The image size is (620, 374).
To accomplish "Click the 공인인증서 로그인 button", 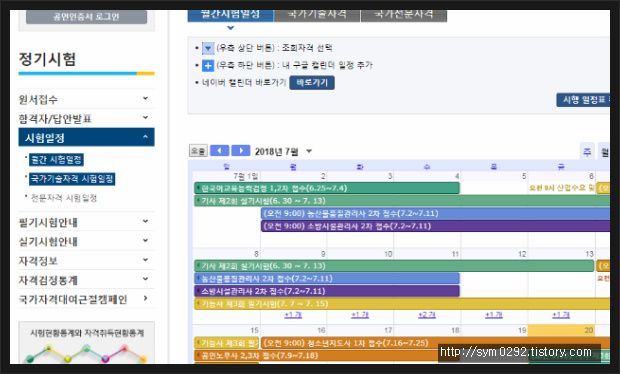I will point(86,17).
